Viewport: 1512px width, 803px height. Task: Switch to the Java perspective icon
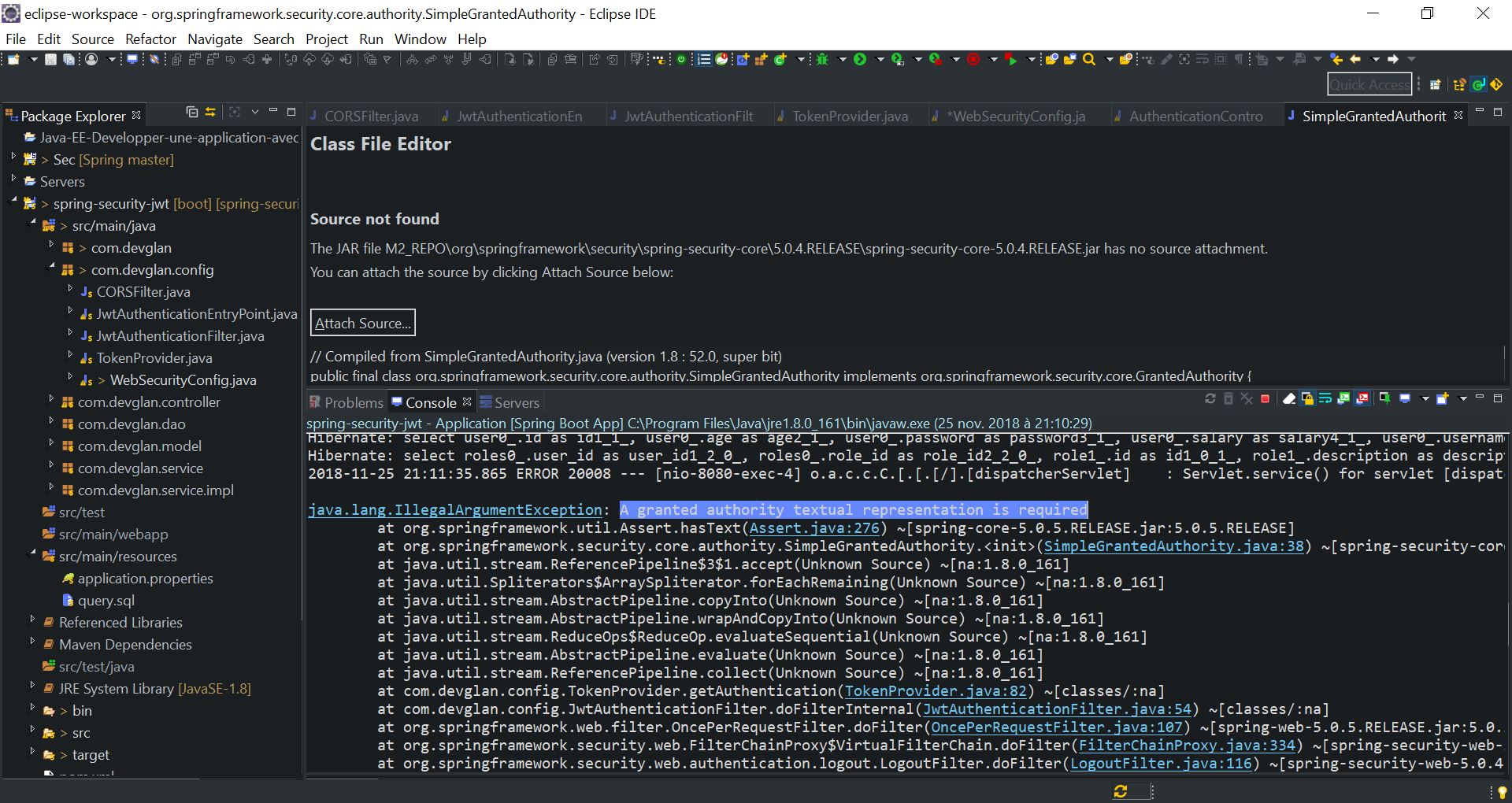pos(1478,84)
